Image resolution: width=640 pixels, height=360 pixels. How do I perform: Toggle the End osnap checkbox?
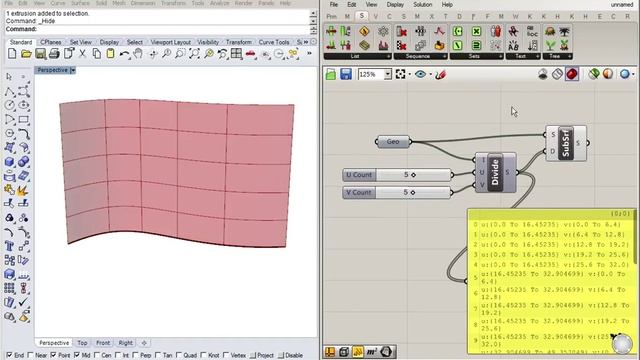(9, 355)
